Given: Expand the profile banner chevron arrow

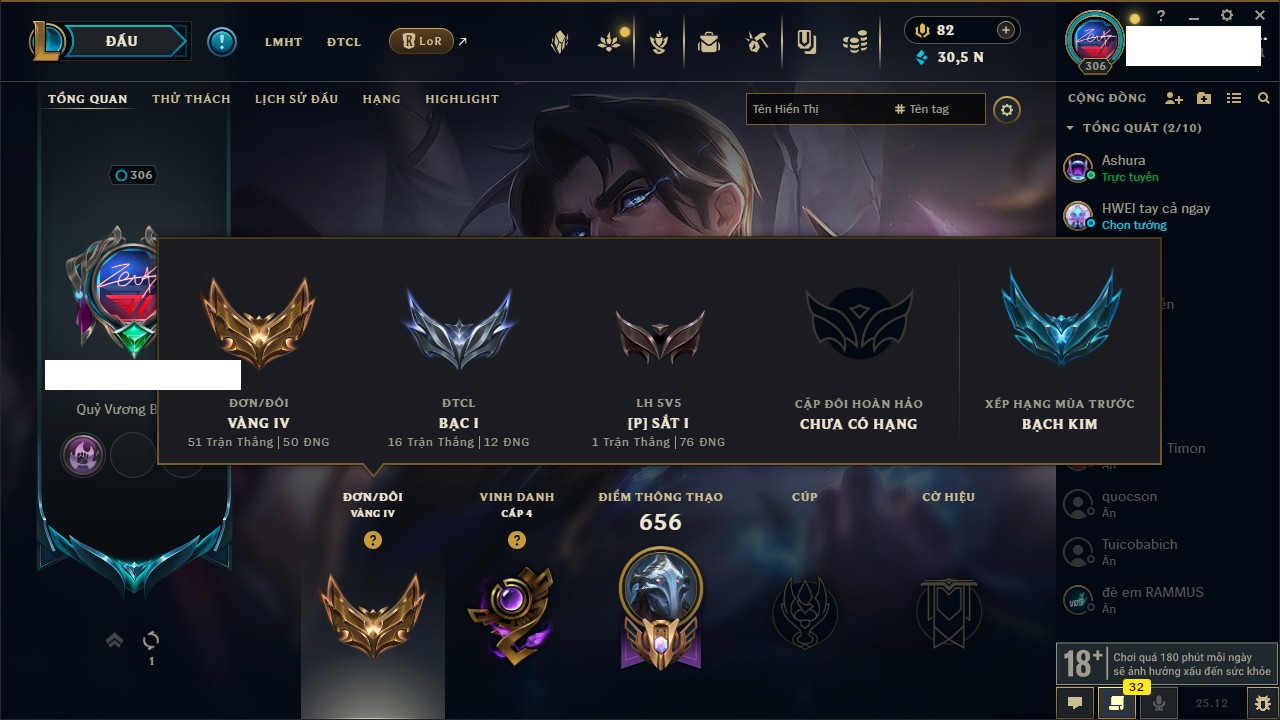Looking at the screenshot, I should 115,640.
